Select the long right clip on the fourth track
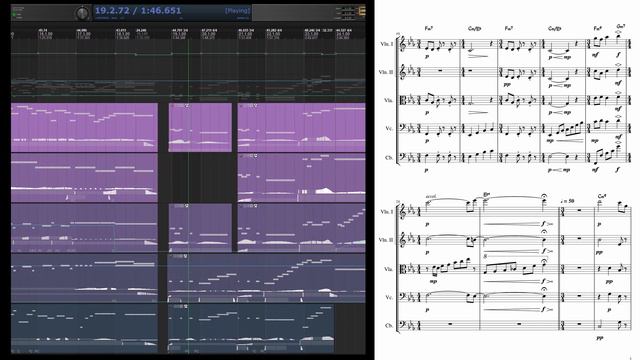Viewport: 640px width, 360px height. (267, 278)
